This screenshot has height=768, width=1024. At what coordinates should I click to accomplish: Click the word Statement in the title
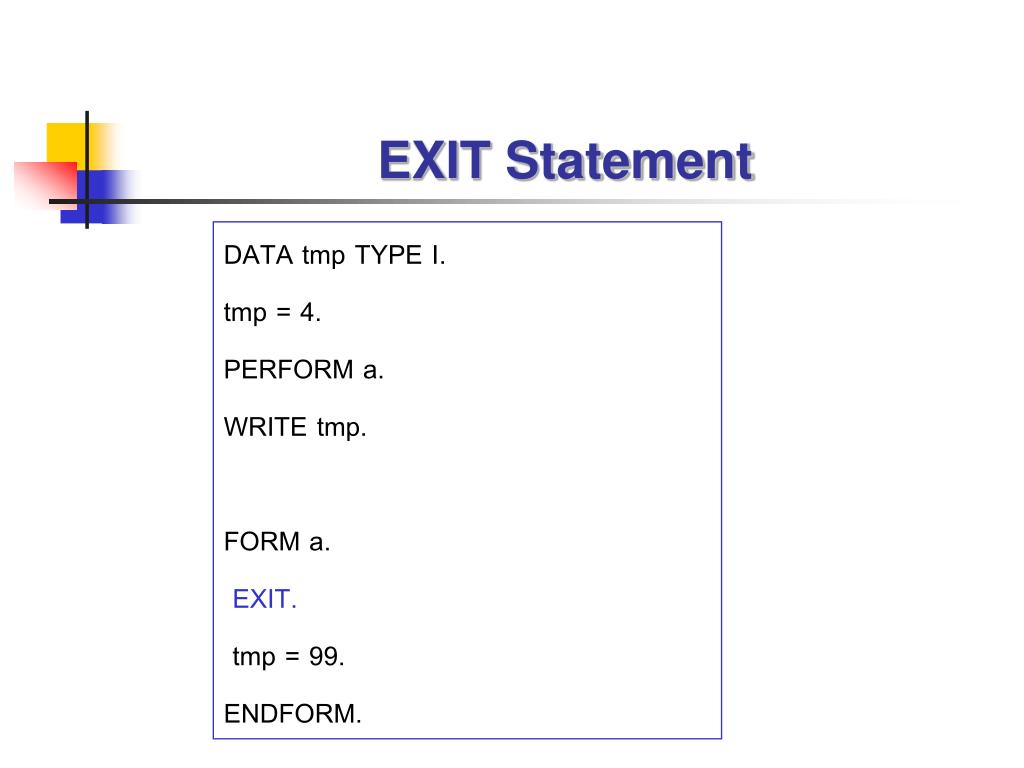point(630,161)
